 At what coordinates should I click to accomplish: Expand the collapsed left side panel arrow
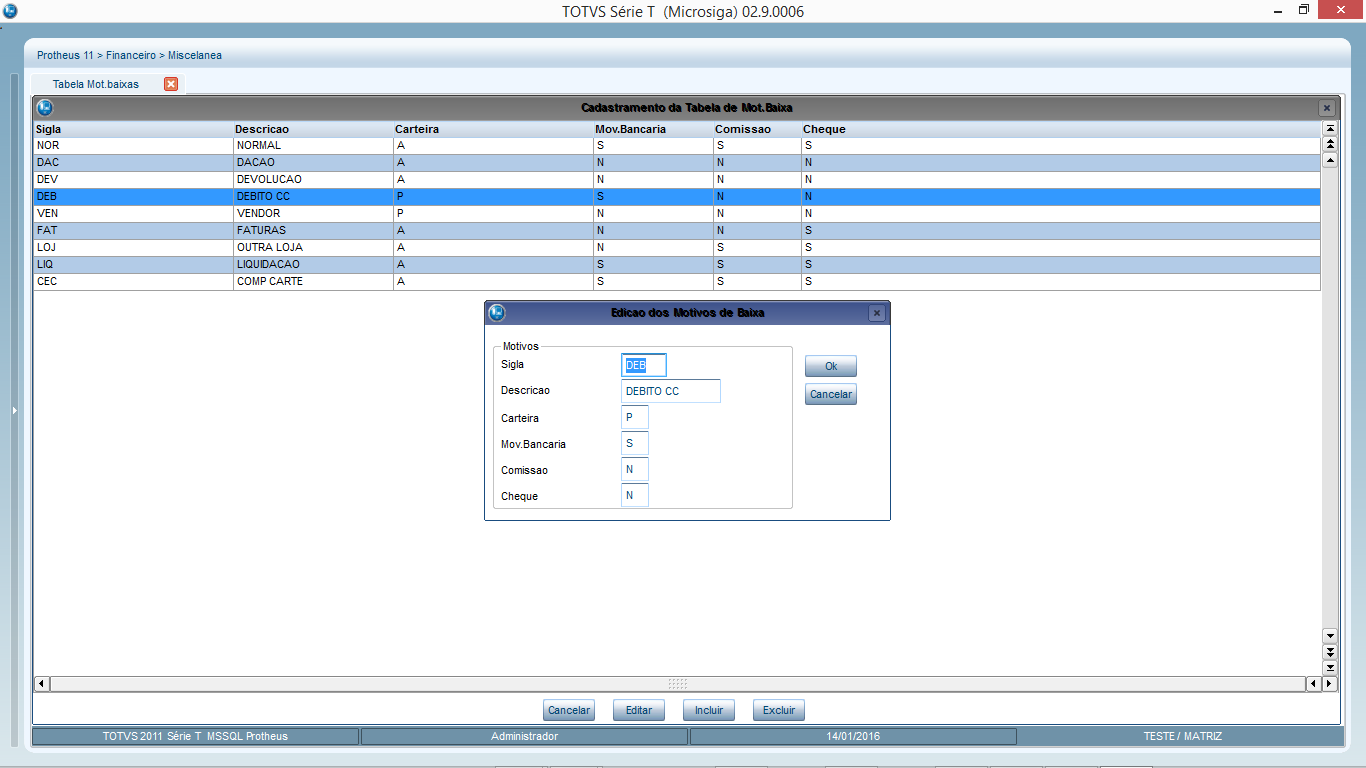coord(14,410)
